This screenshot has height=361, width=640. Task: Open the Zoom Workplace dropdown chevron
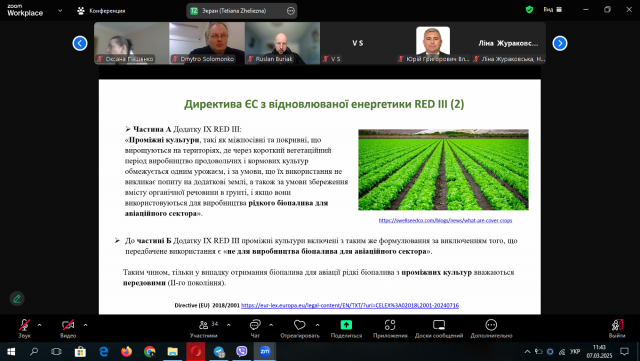coord(60,11)
